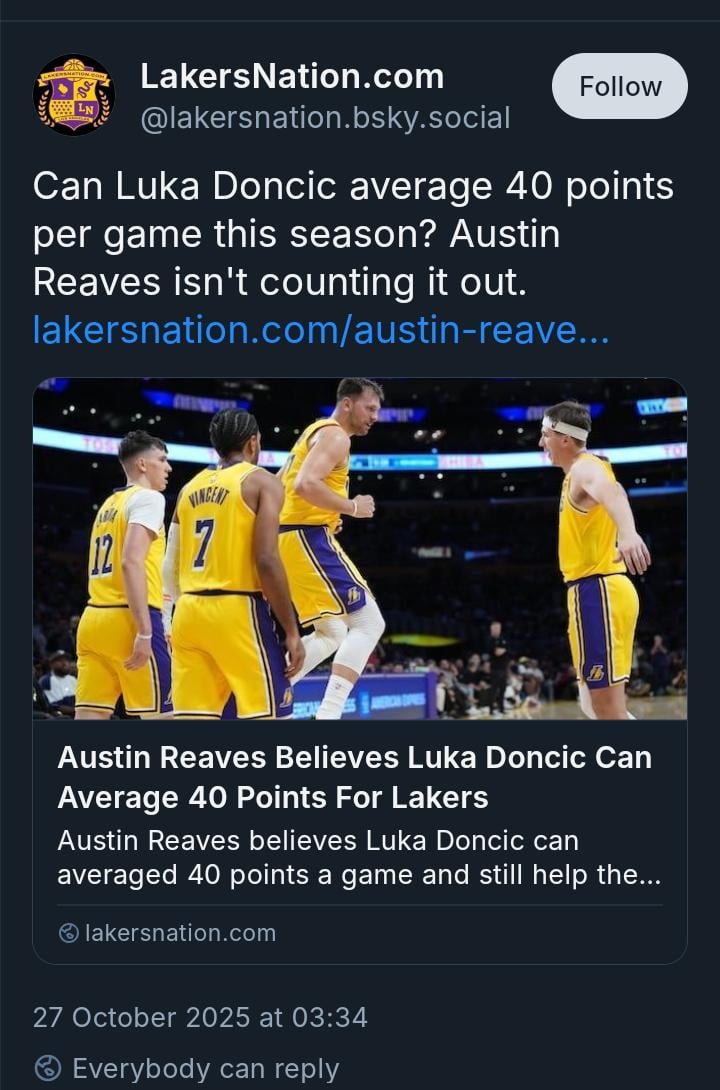Follow the LakersNation.com account
The height and width of the screenshot is (1090, 720).
(619, 87)
